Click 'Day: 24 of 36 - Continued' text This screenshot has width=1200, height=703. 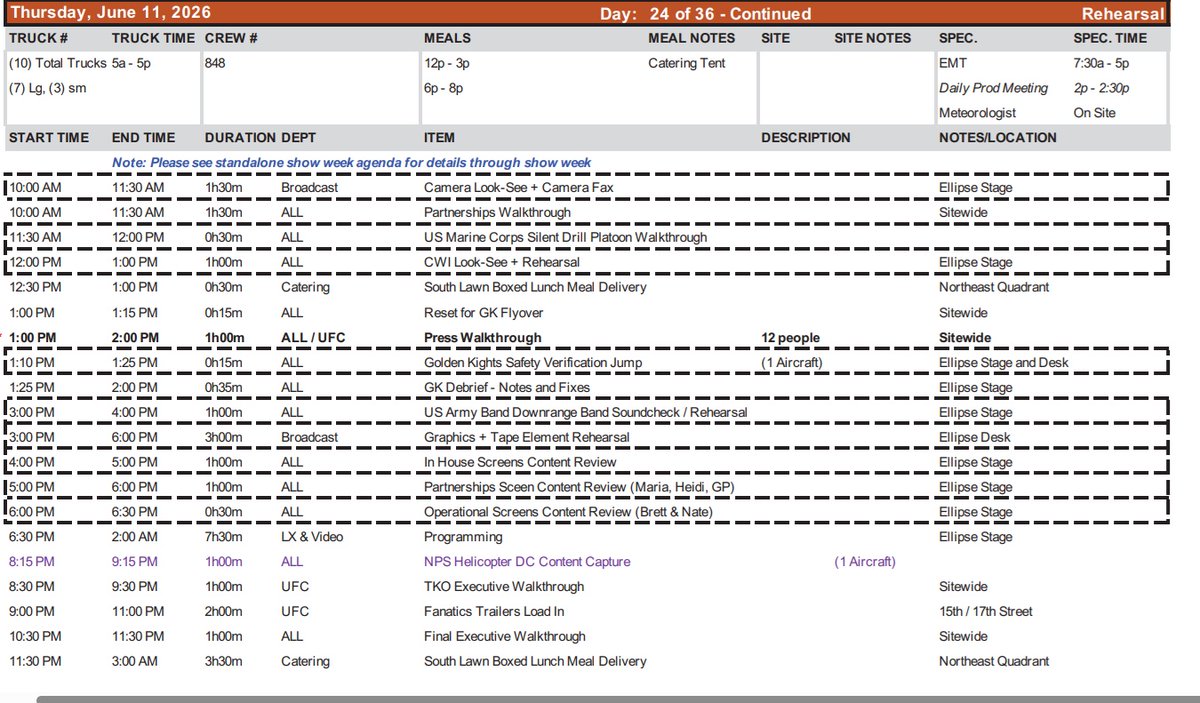[705, 14]
